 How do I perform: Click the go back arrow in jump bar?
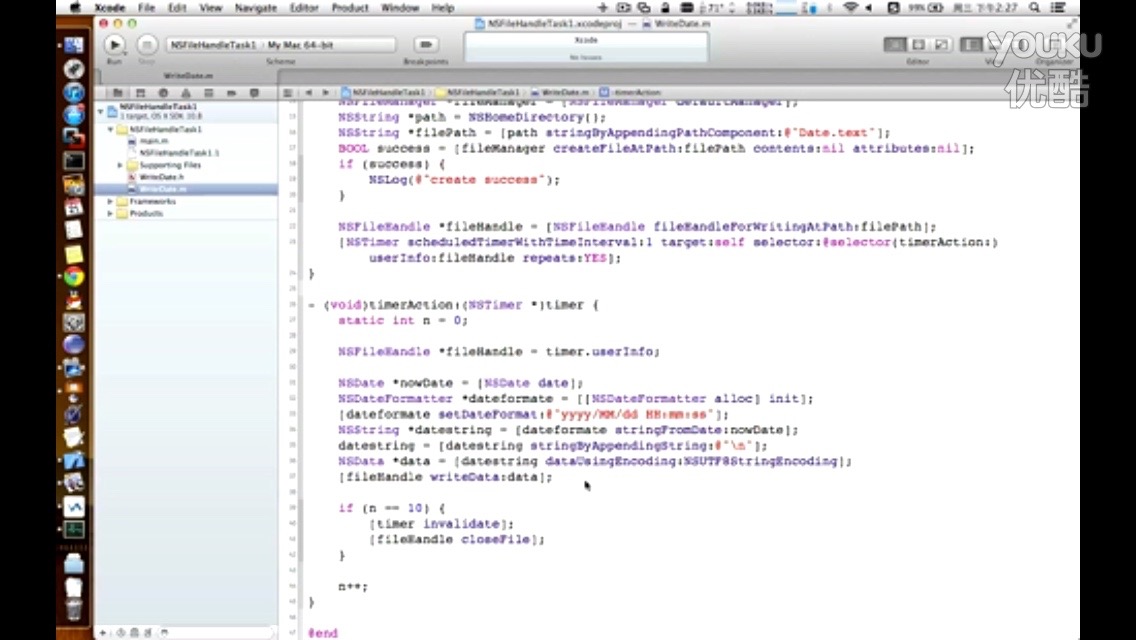pyautogui.click(x=310, y=92)
